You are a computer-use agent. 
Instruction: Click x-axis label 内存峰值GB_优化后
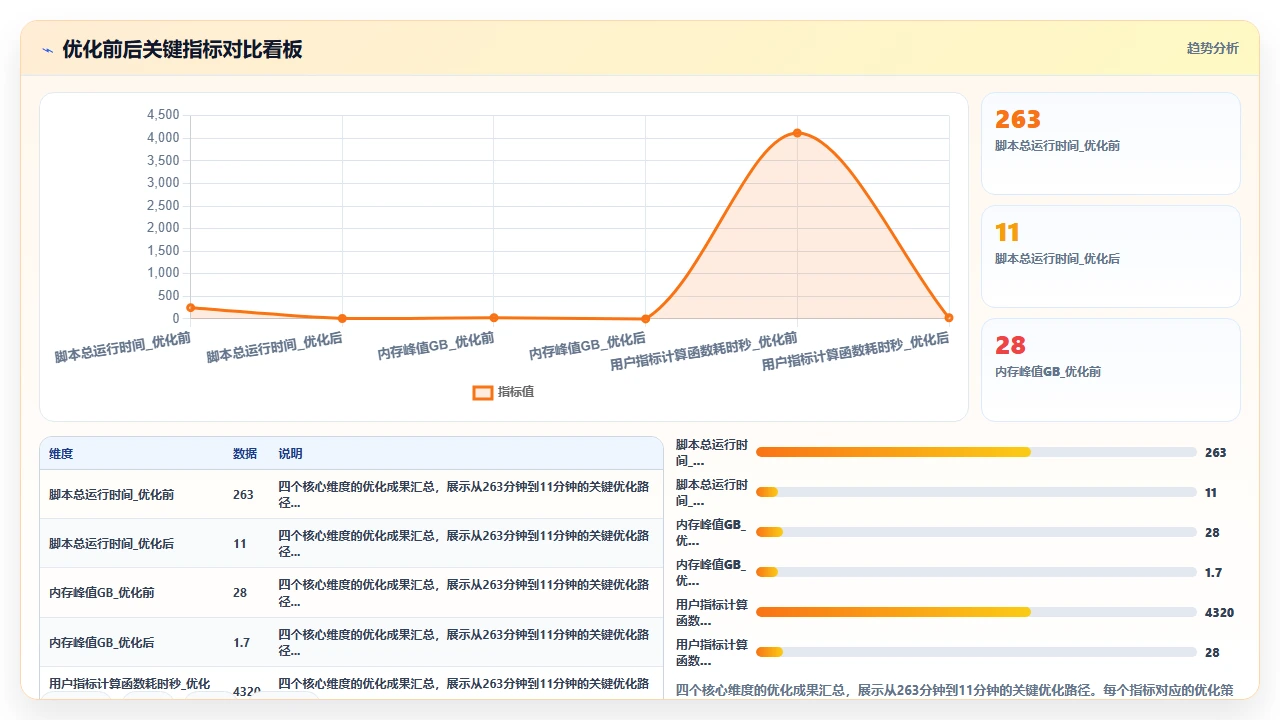(588, 347)
